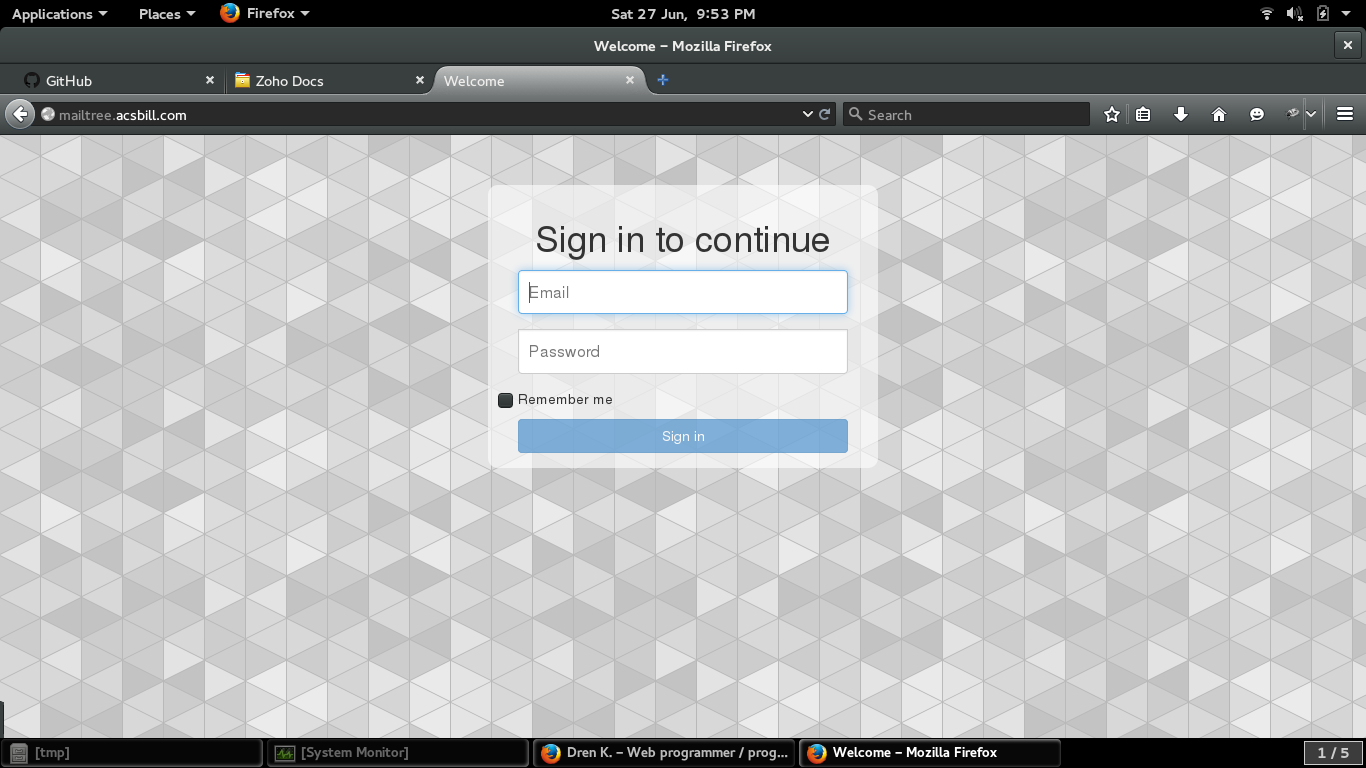
Task: Reload the current page
Action: (x=825, y=115)
